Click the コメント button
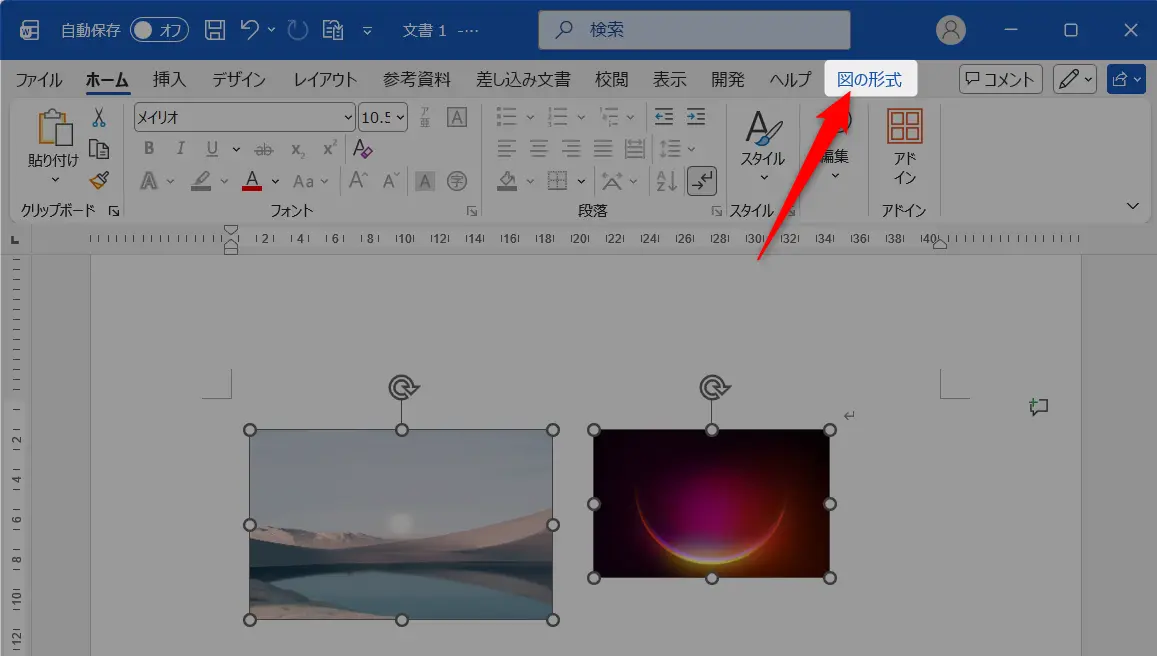 [1001, 79]
